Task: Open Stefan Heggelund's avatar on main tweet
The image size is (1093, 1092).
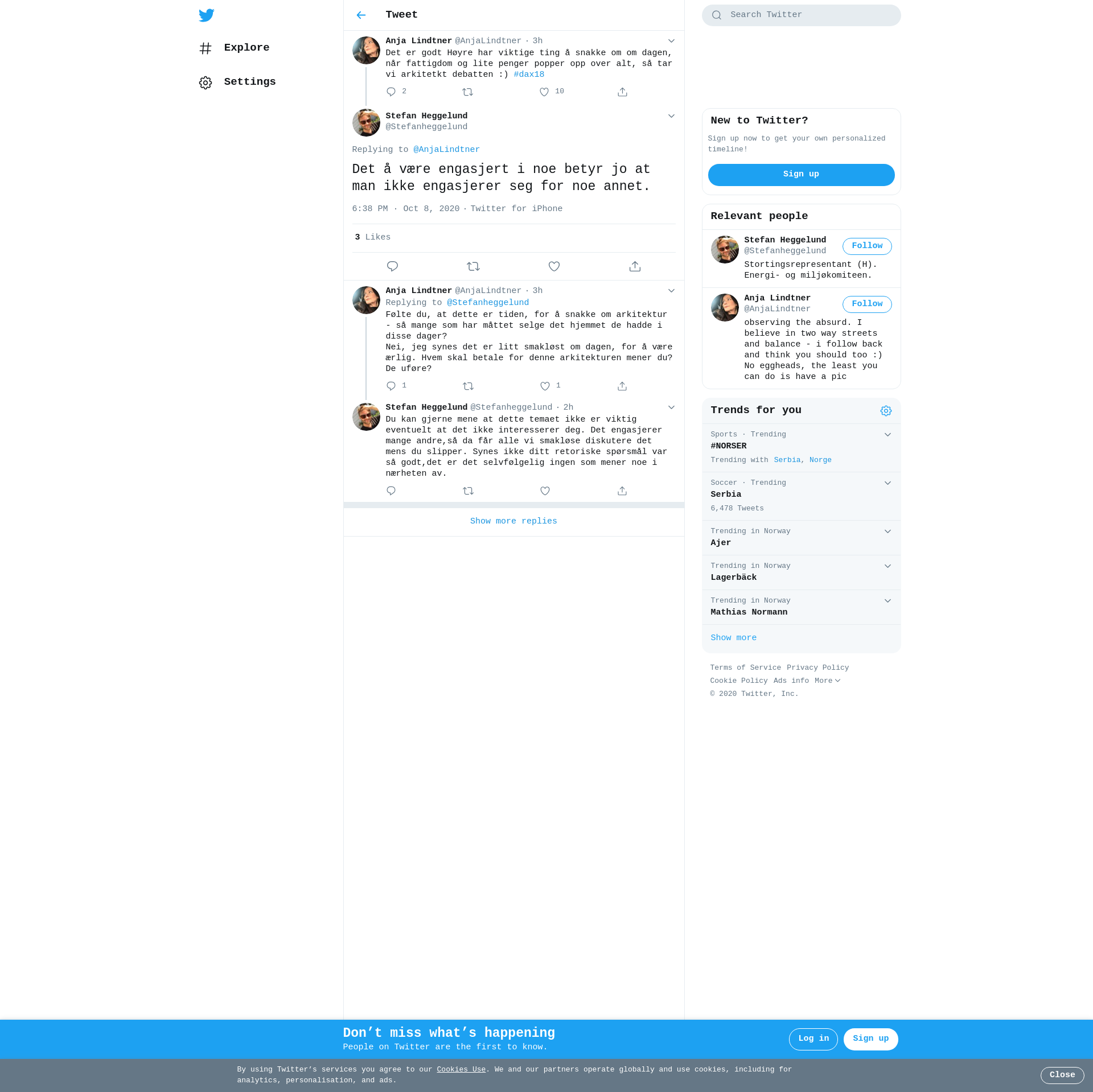Action: pyautogui.click(x=366, y=123)
